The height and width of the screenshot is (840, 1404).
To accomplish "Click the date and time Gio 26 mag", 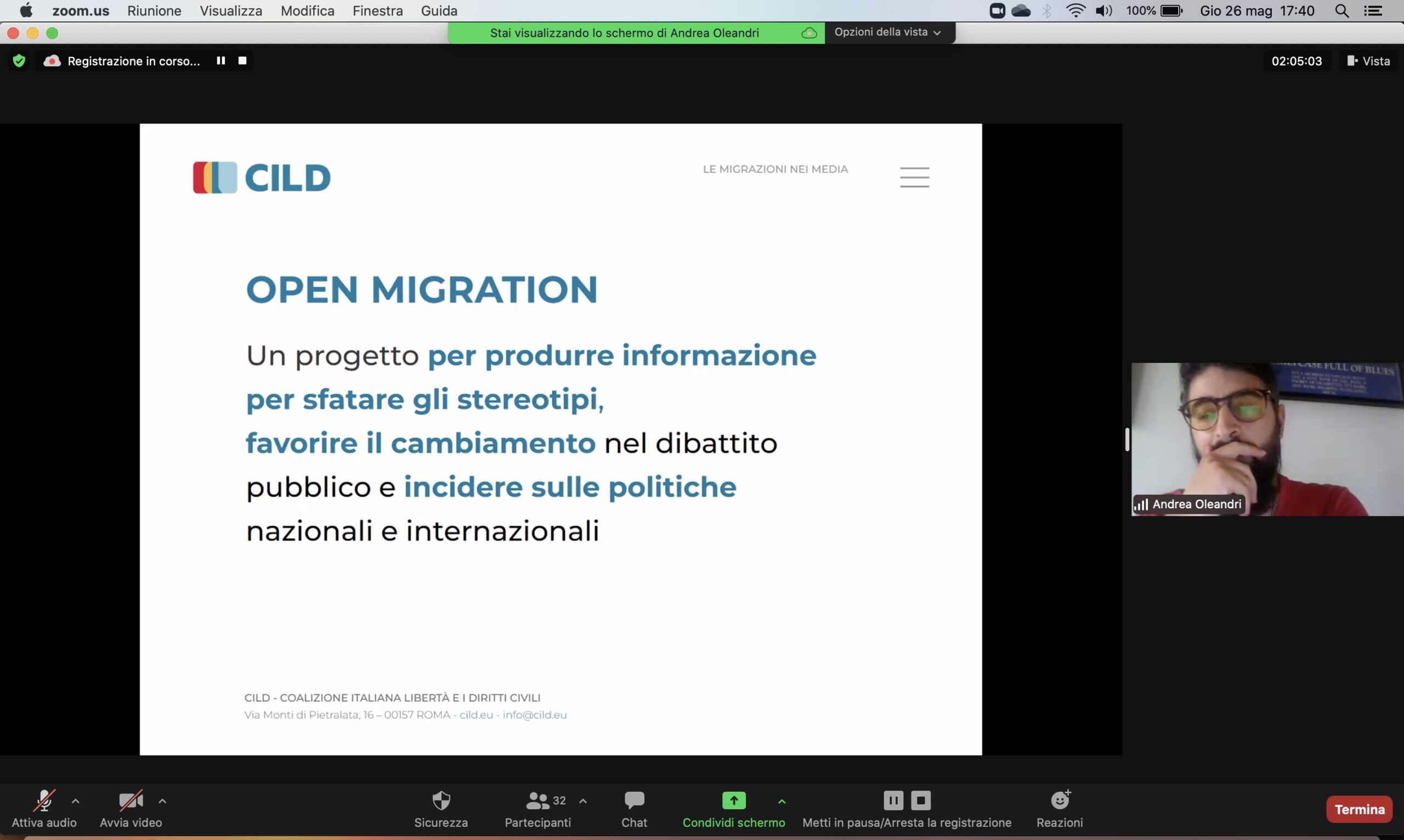I will click(x=1257, y=11).
